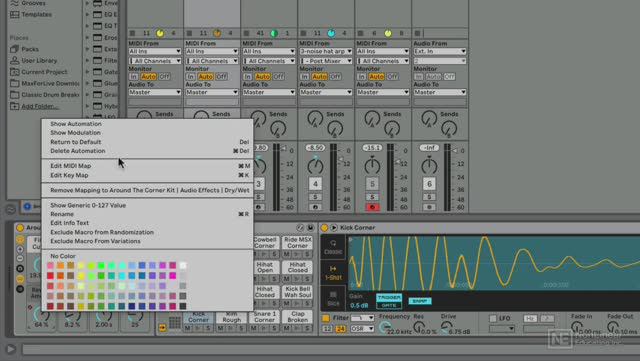Image resolution: width=640 pixels, height=361 pixels.
Task: Choose Rename in the context menu
Action: coord(148,214)
